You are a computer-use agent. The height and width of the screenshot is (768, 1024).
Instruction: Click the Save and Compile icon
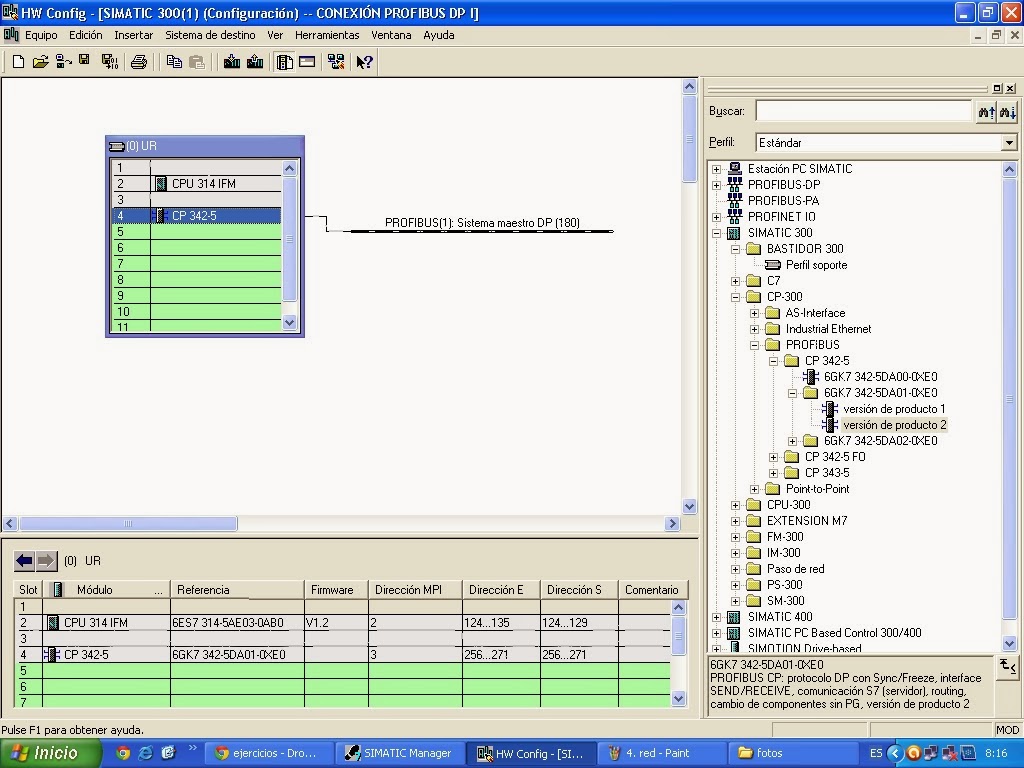pyautogui.click(x=110, y=62)
